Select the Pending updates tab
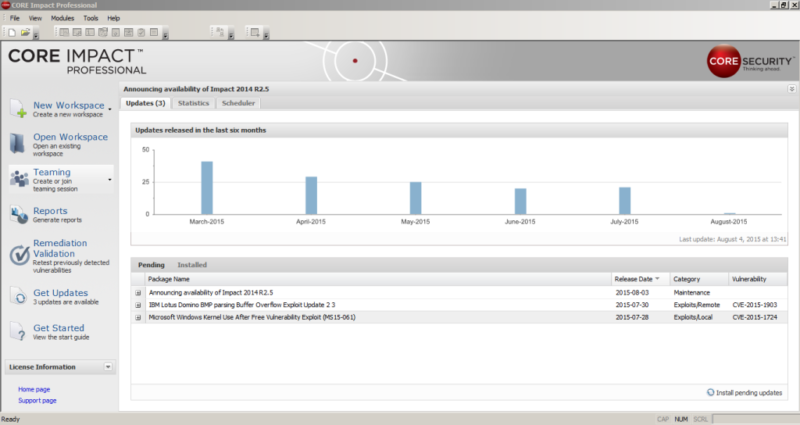This screenshot has height=425, width=800. (x=151, y=265)
